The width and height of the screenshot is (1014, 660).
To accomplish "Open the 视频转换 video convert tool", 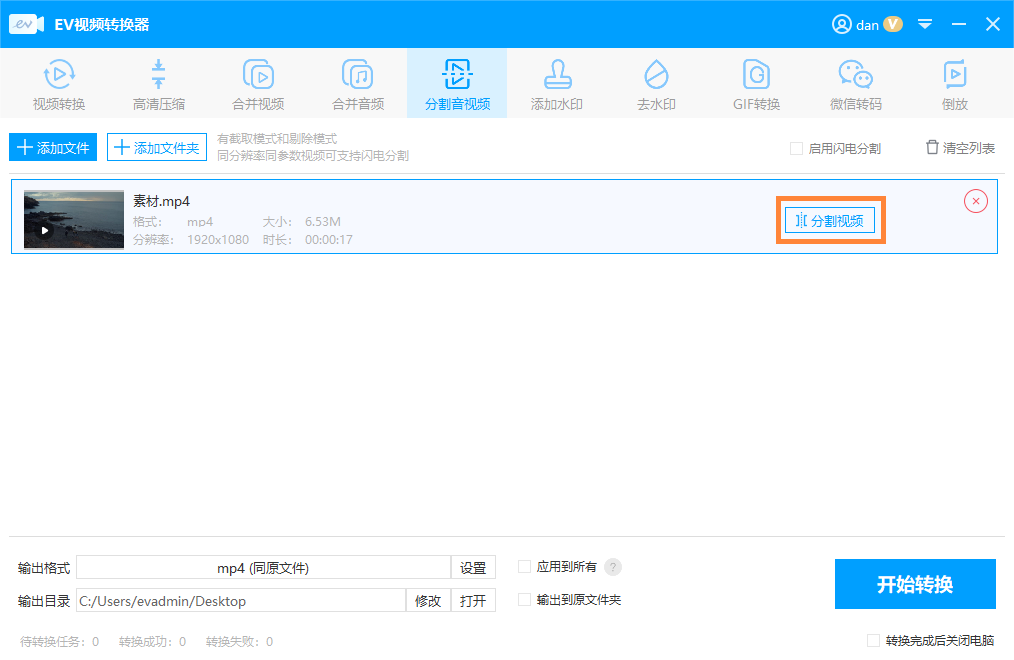I will 59,84.
